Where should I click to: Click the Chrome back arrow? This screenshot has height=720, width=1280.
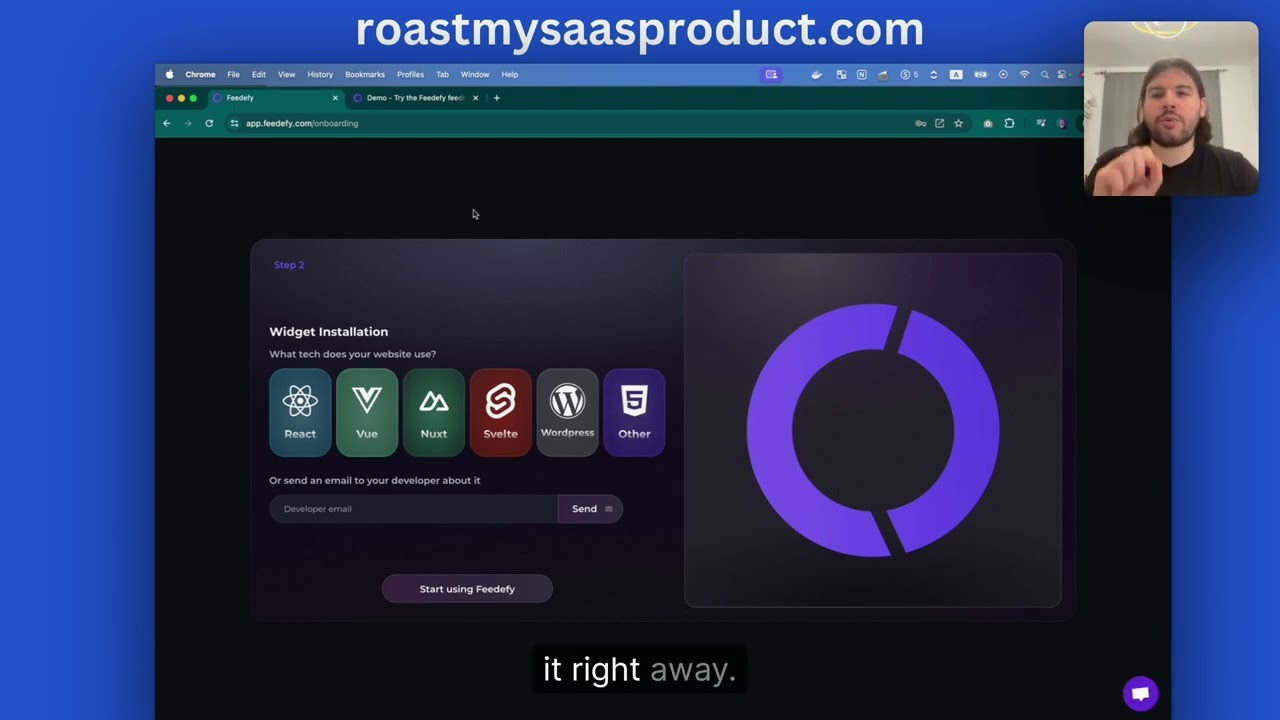coord(167,123)
